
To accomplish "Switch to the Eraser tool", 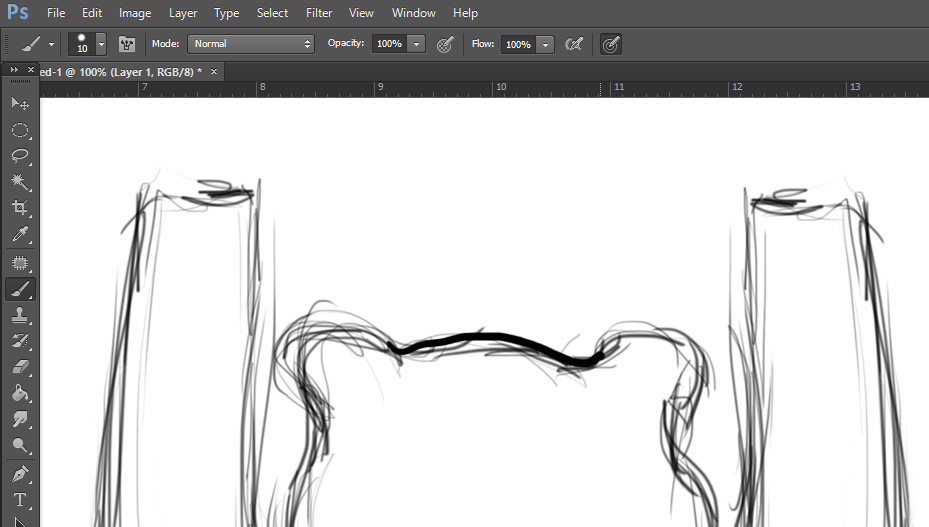I will (x=19, y=367).
